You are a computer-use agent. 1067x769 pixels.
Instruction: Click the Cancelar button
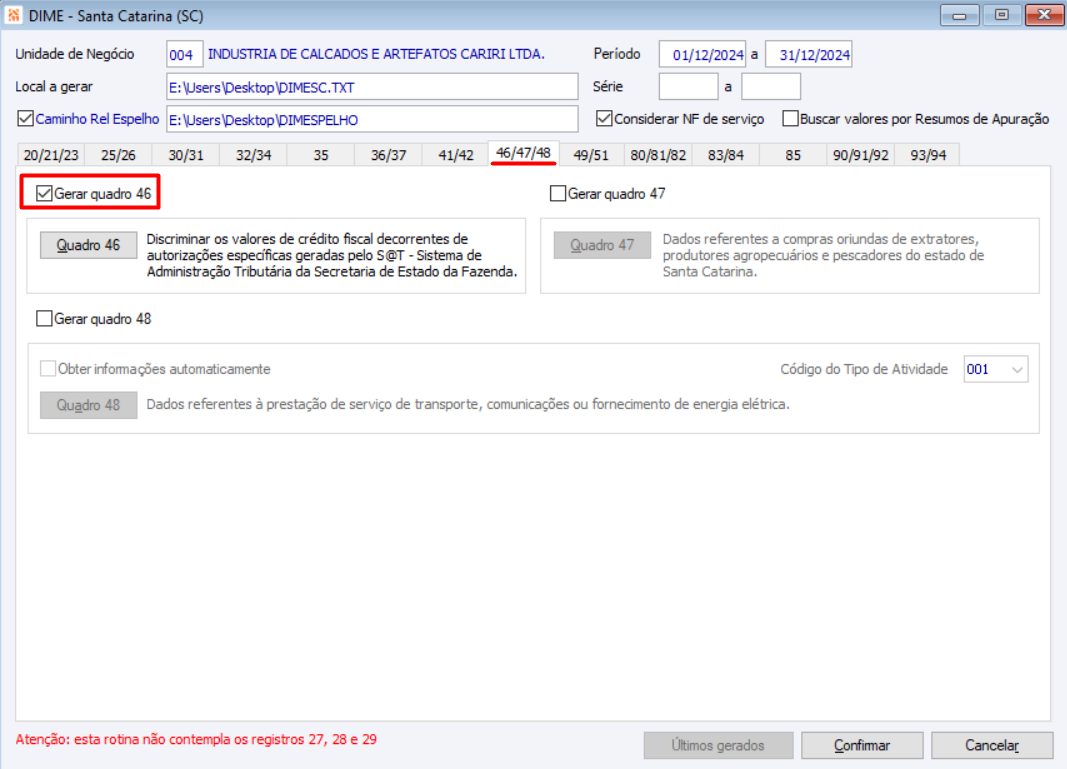click(x=991, y=745)
